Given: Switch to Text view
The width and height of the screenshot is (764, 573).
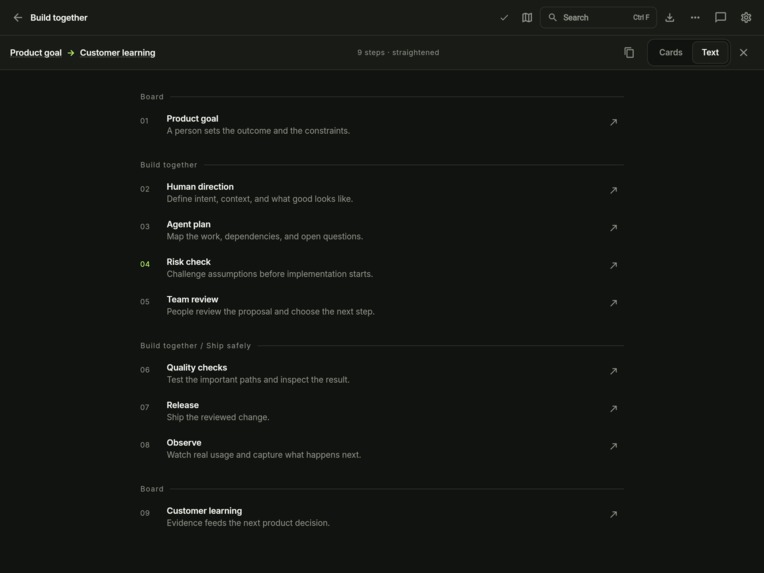Looking at the screenshot, I should click(710, 52).
